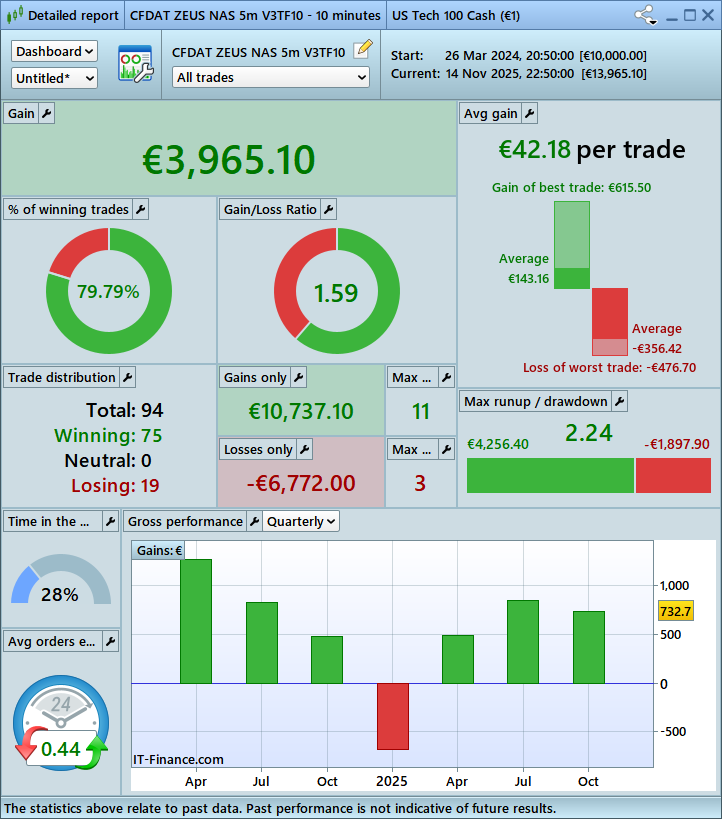The width and height of the screenshot is (722, 819).
Task: Click Loss of worst trade: -€476.70
Action: [x=610, y=367]
